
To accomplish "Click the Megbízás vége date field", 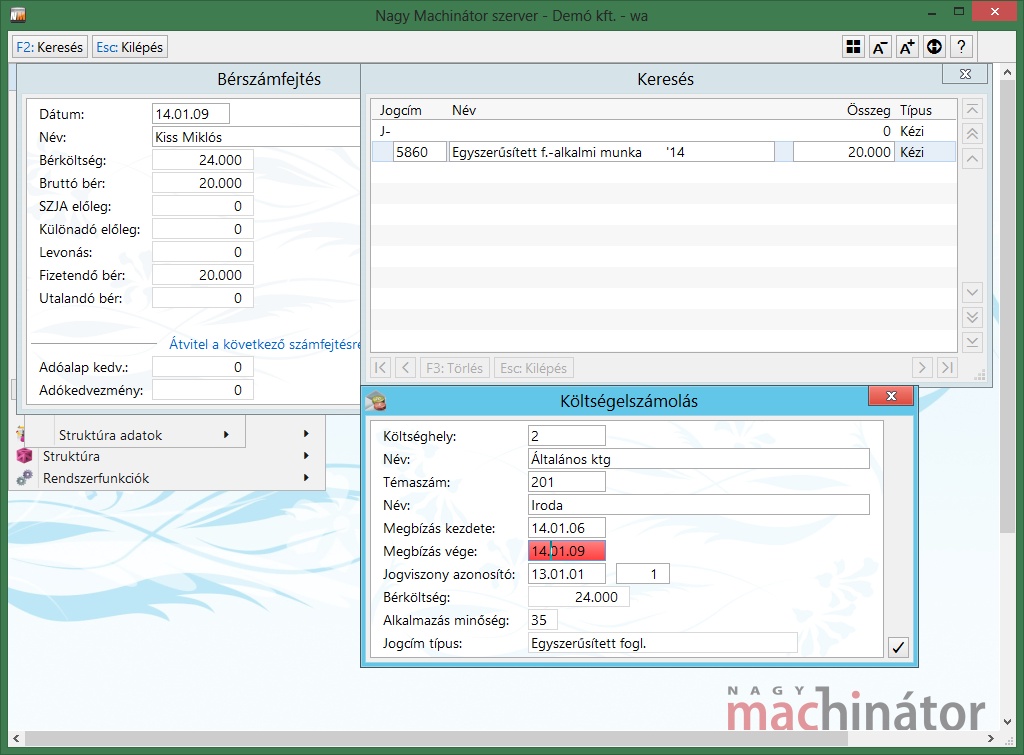I will [x=567, y=551].
